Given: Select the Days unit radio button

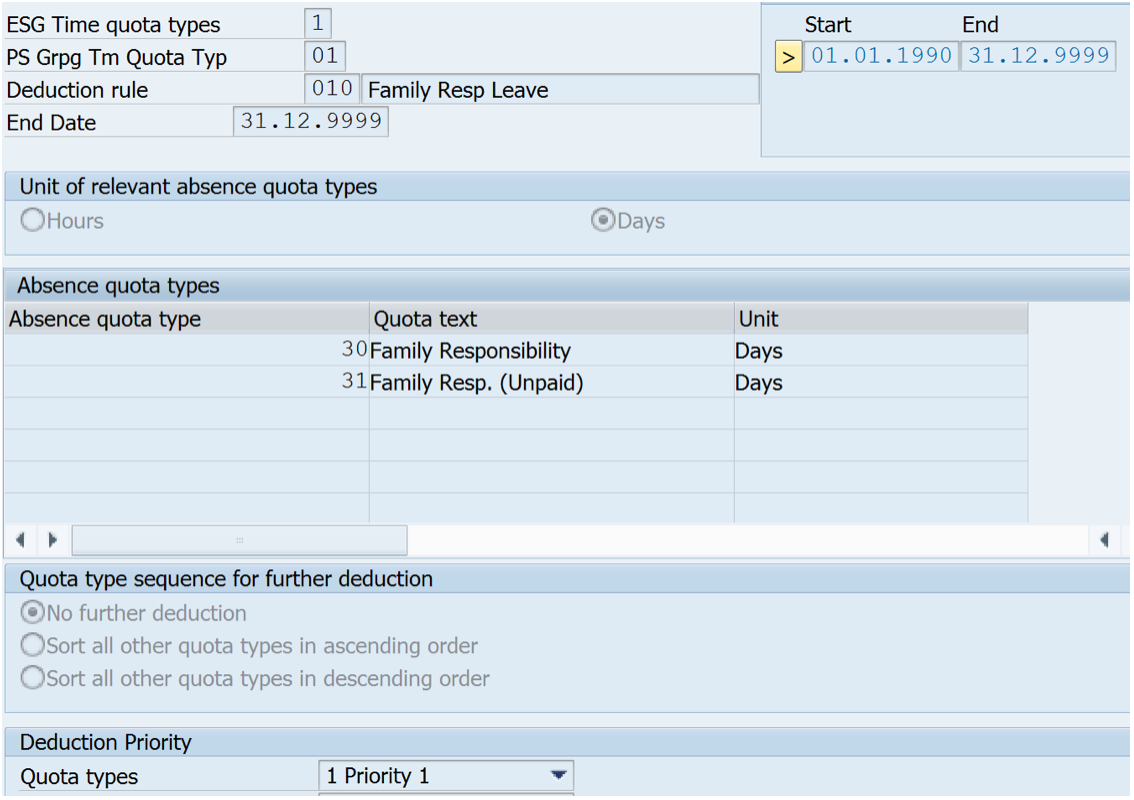Looking at the screenshot, I should pos(603,221).
